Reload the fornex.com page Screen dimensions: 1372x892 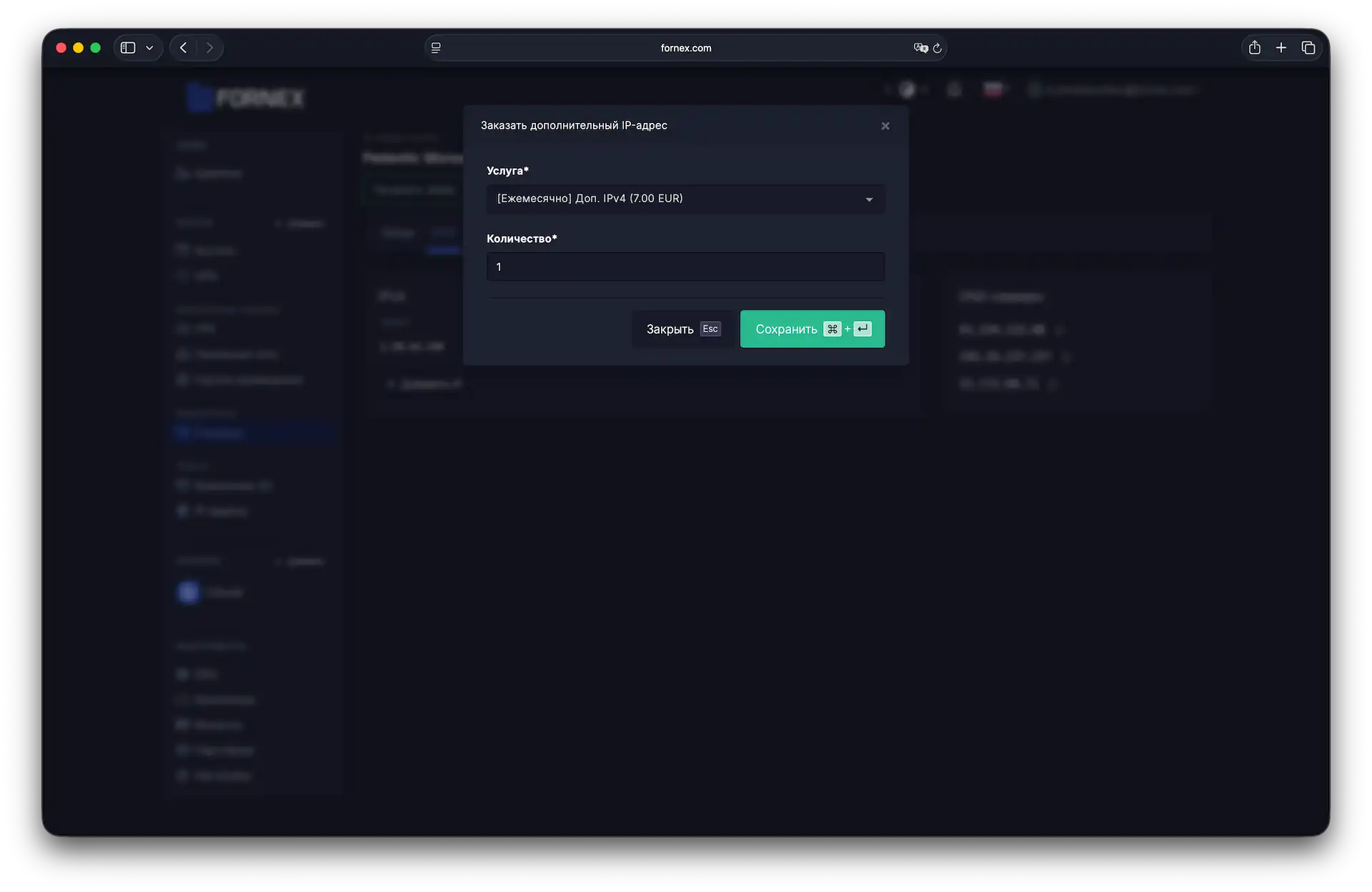938,48
